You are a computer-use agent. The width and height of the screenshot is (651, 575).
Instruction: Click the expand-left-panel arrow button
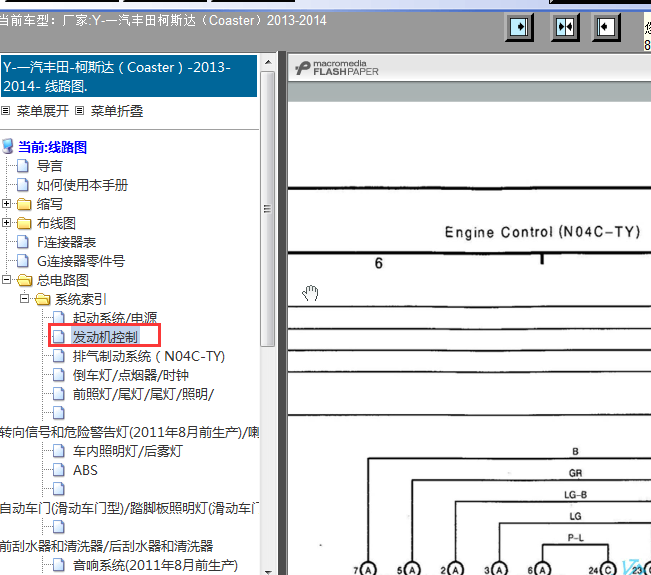click(605, 27)
